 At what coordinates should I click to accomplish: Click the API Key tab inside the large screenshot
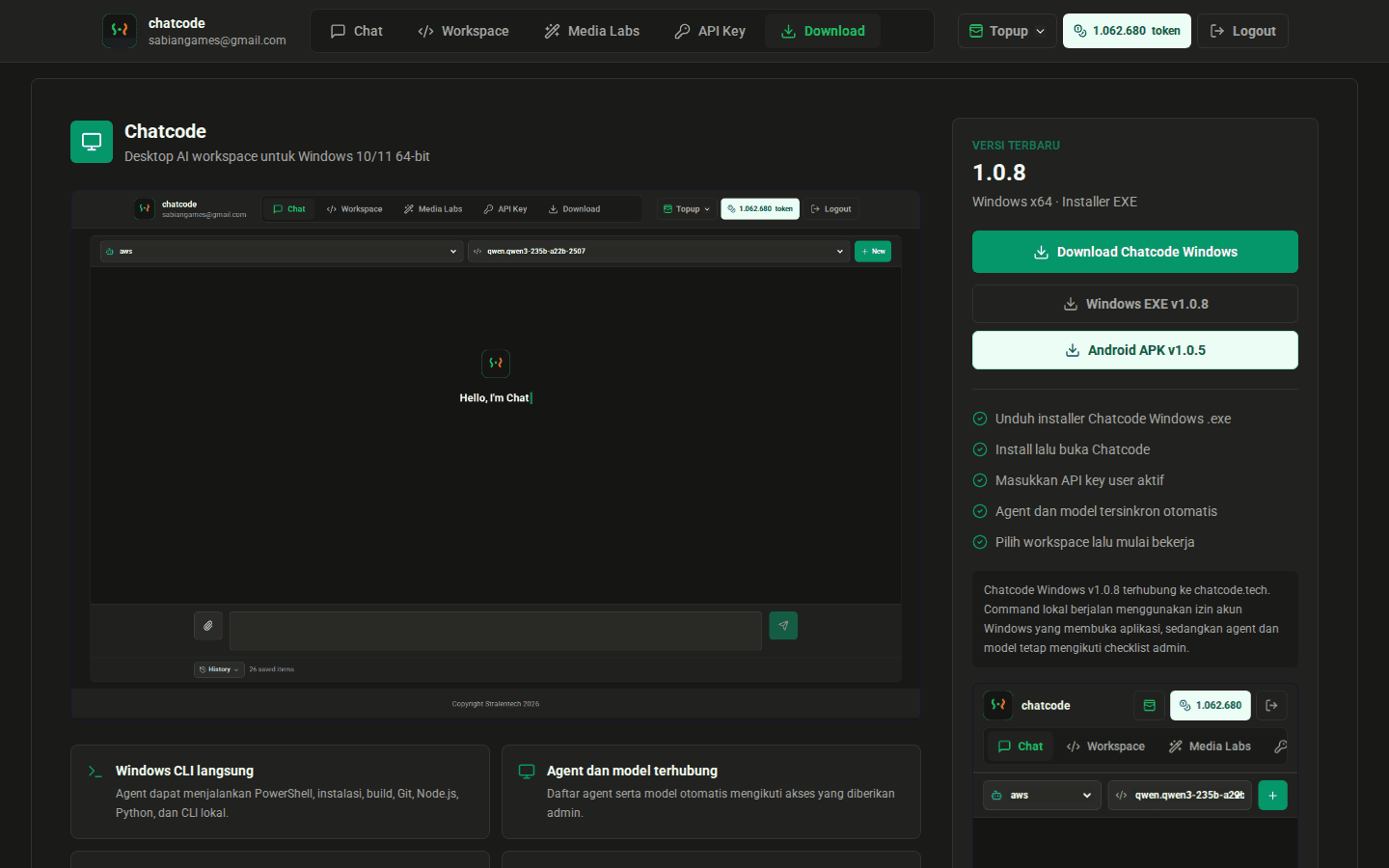[505, 209]
